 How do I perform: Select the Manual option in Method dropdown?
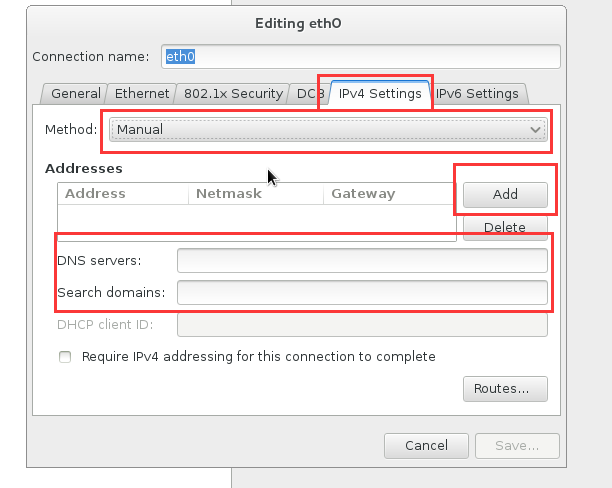pos(328,129)
